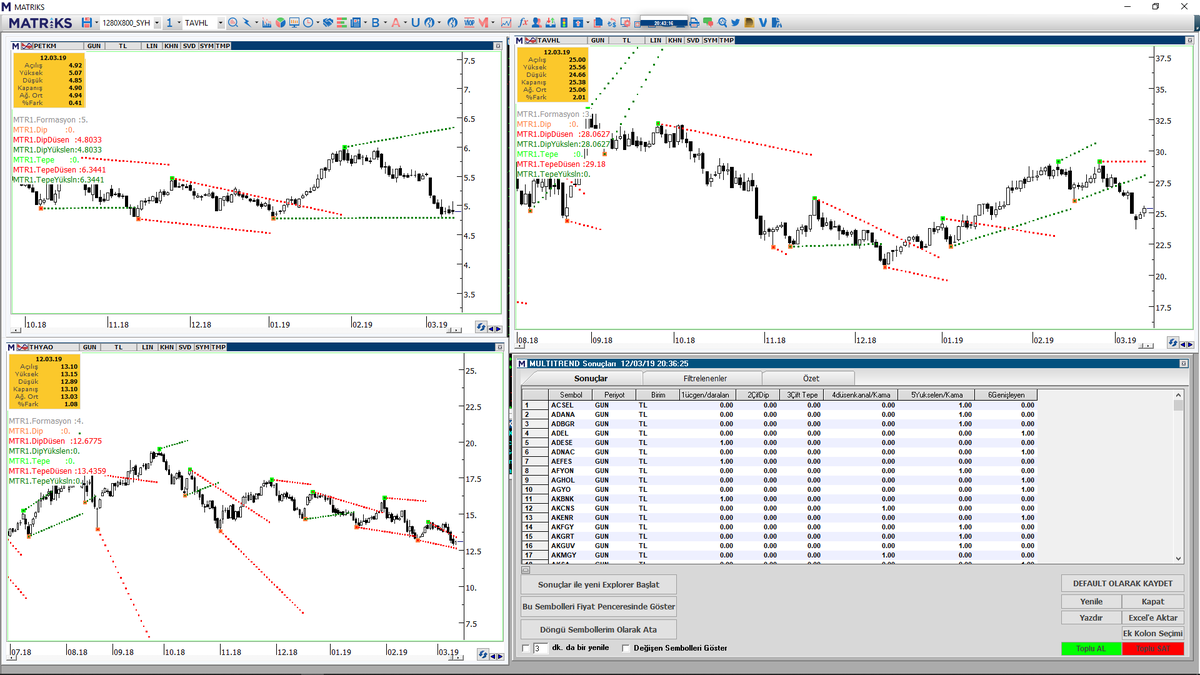The width and height of the screenshot is (1200, 675).
Task: Click the red M toolbar icon
Action: (482, 22)
